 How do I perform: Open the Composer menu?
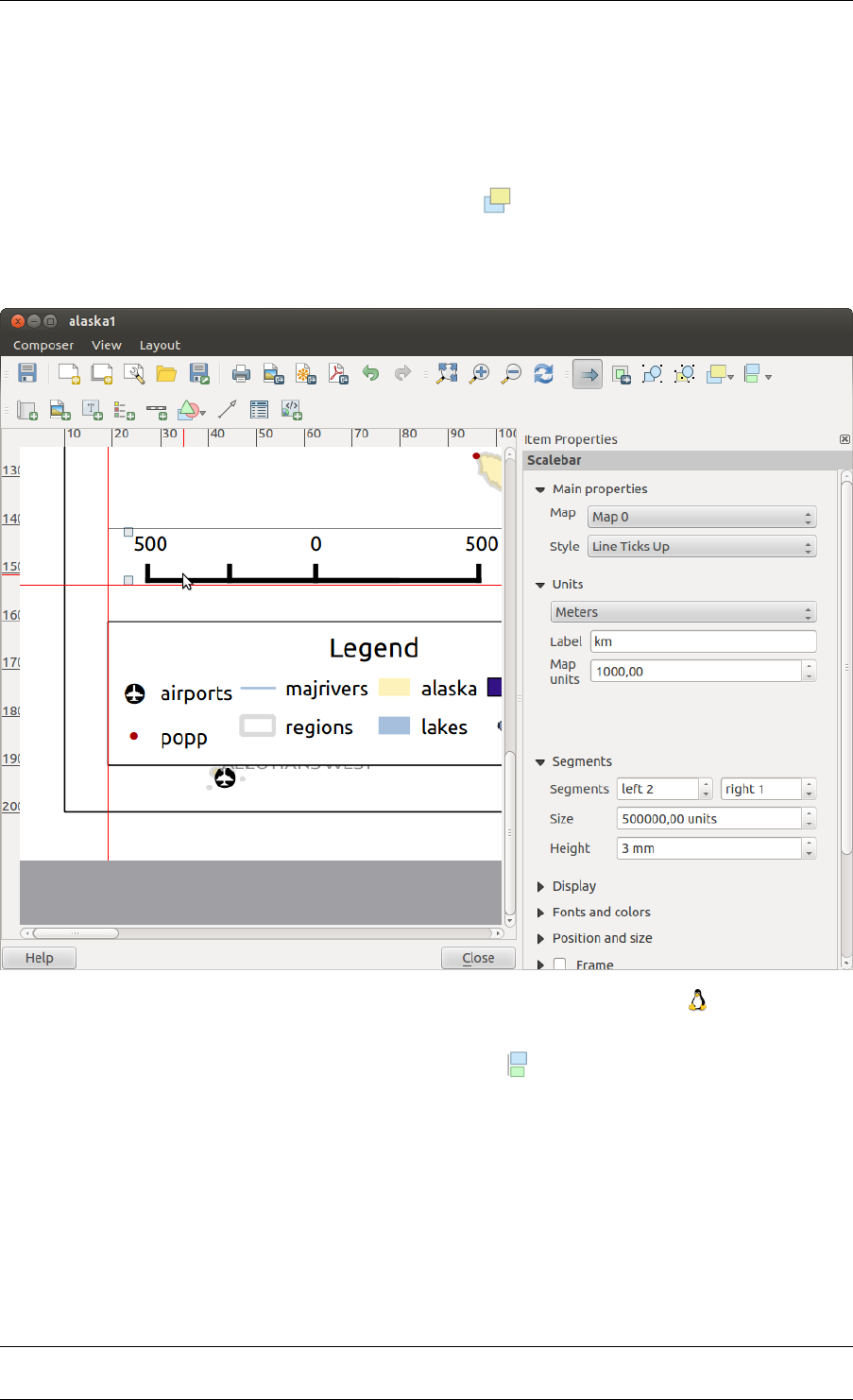(x=43, y=346)
